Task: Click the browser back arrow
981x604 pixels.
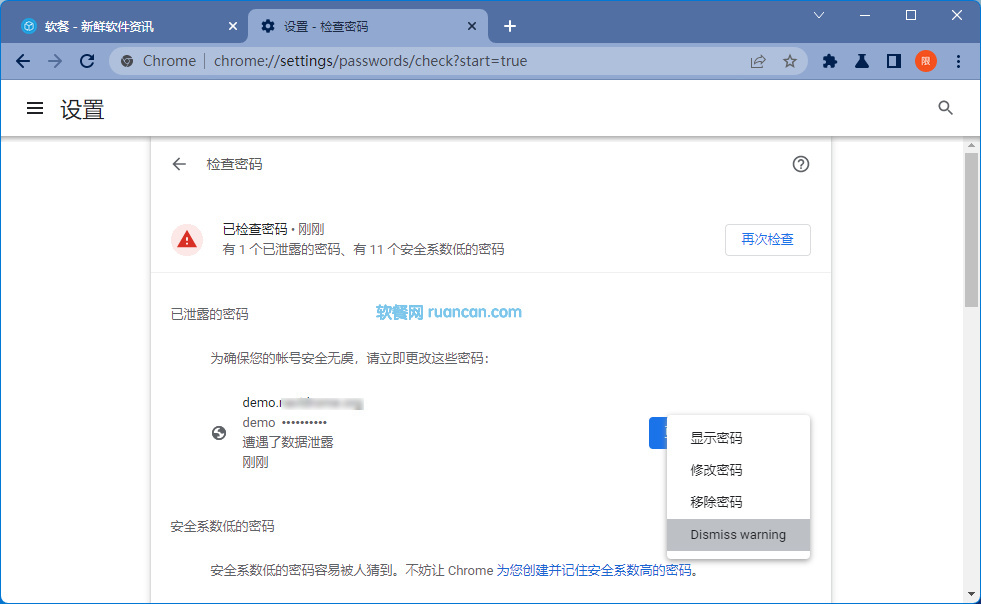Action: (x=23, y=61)
